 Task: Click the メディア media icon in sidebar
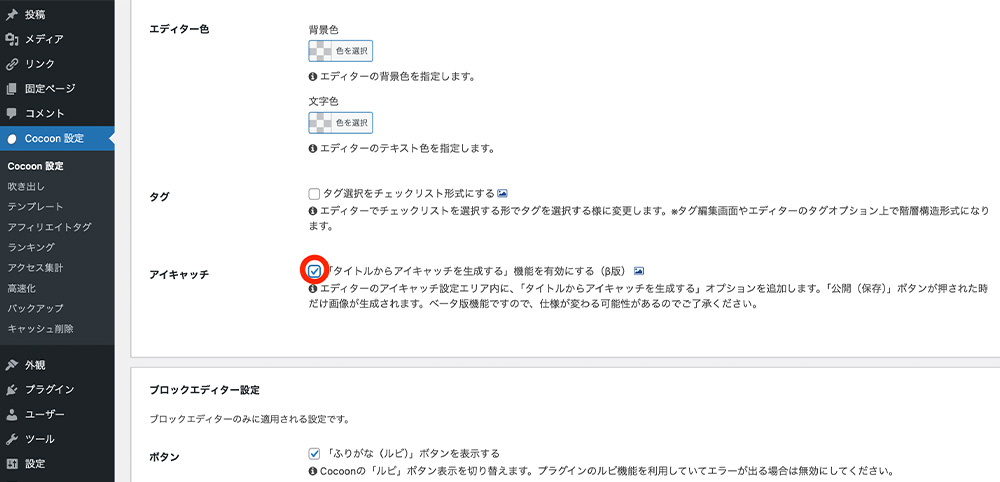click(12, 40)
